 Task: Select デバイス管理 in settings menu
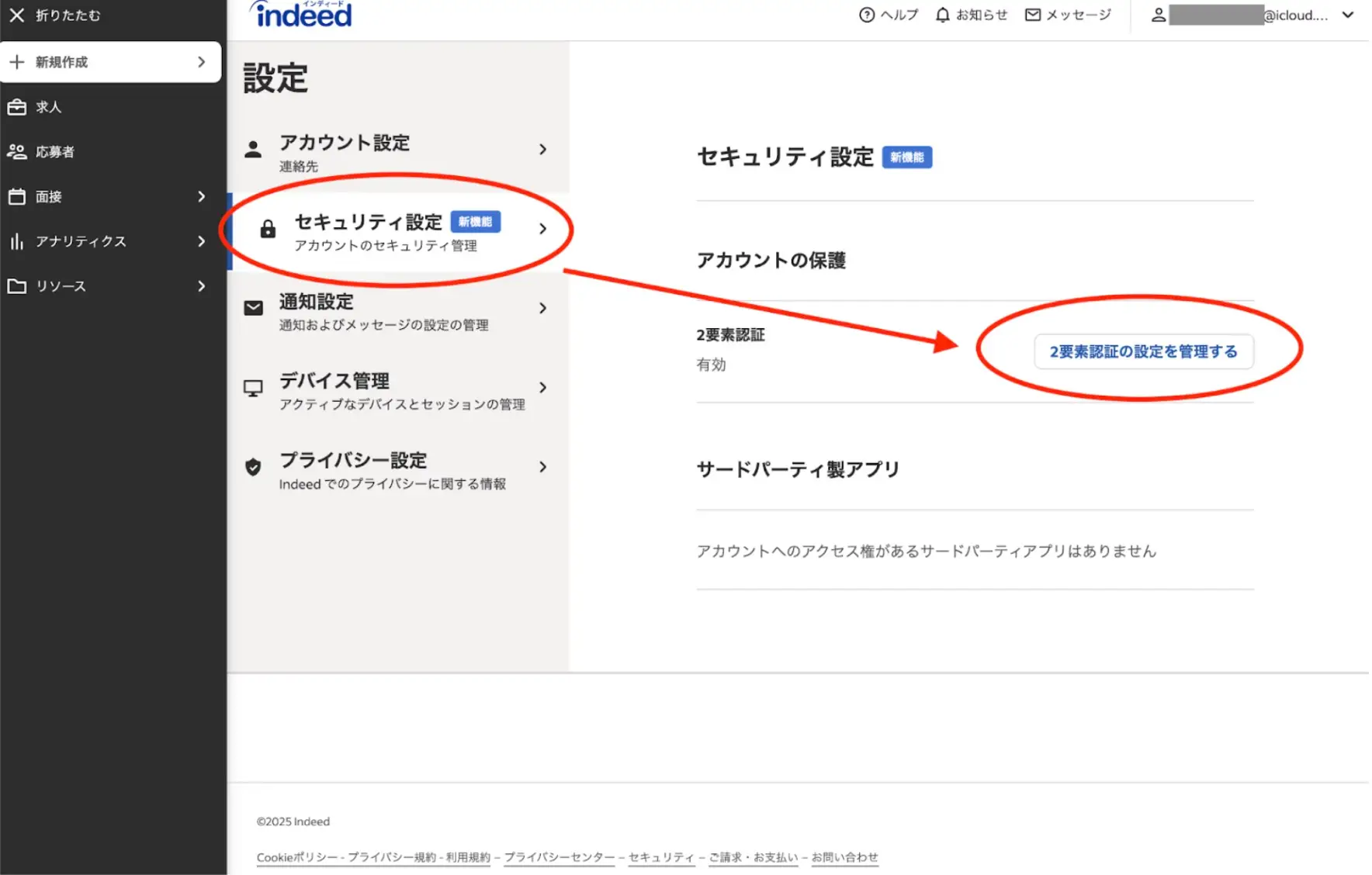398,390
